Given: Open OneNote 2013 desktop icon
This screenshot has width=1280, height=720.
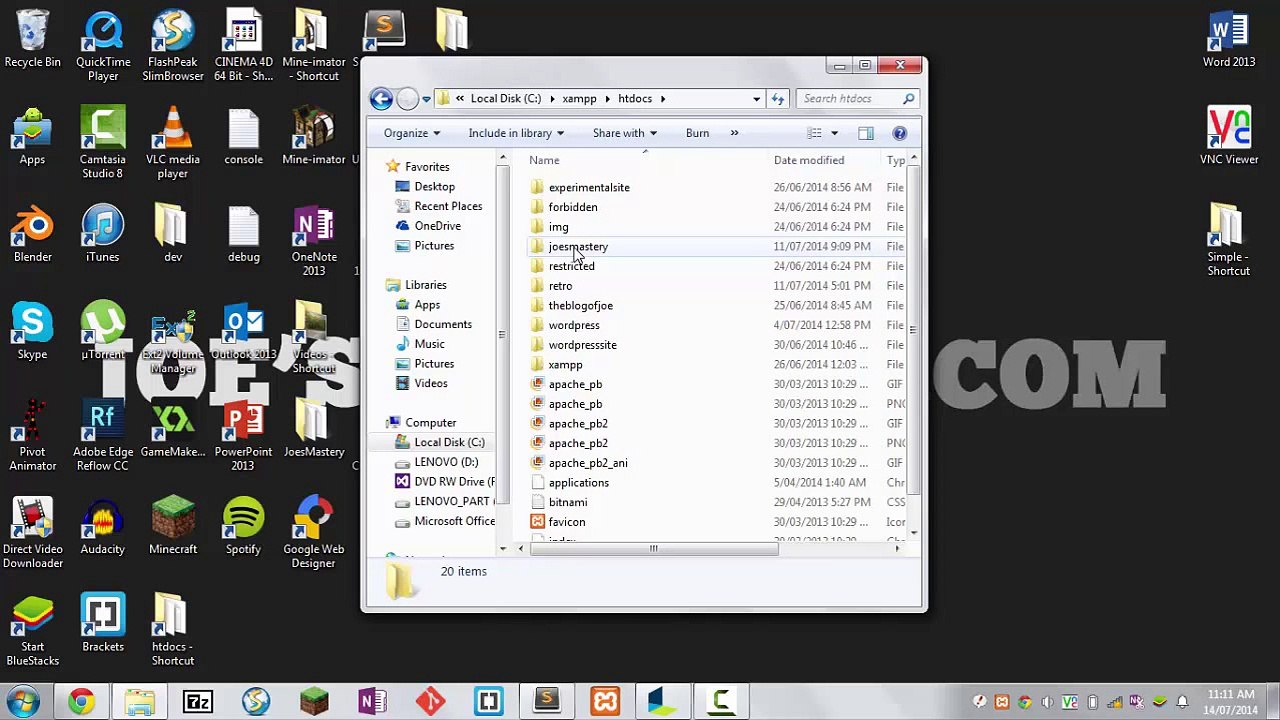Looking at the screenshot, I should [313, 241].
